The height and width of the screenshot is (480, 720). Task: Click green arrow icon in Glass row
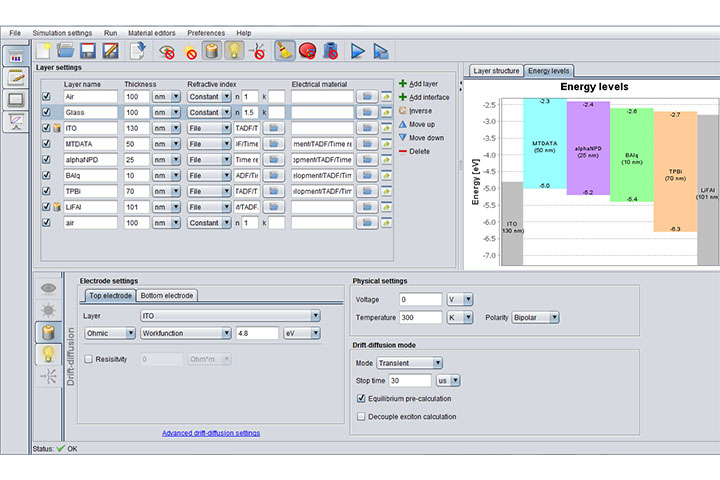tap(387, 113)
